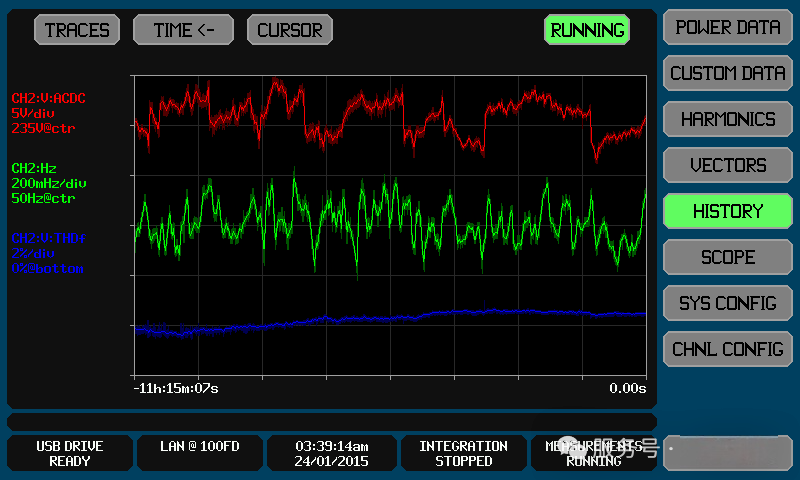Click the date and time status box

[x=331, y=453]
